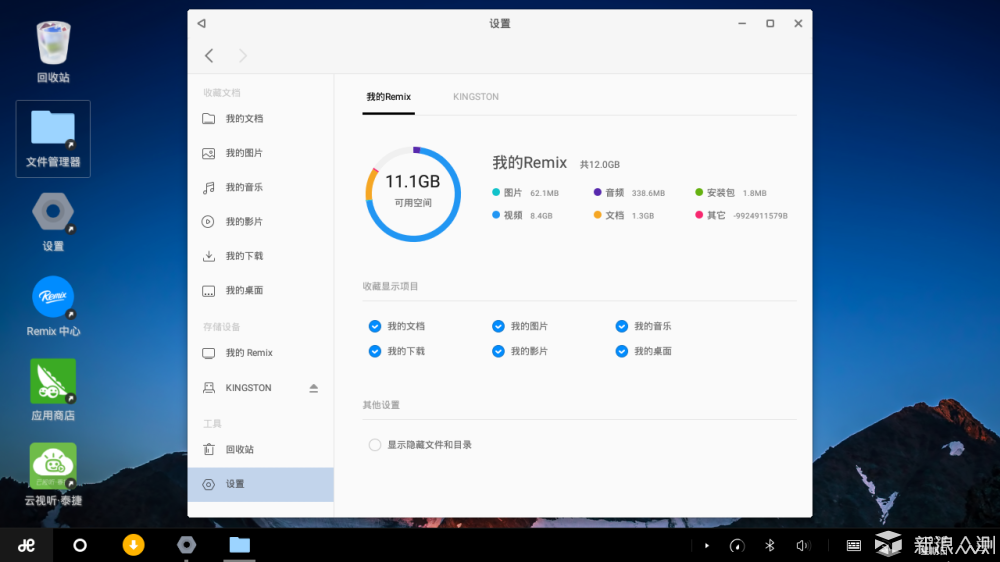1000x562 pixels.
Task: Eject the KINGSTON drive
Action: pos(313,388)
